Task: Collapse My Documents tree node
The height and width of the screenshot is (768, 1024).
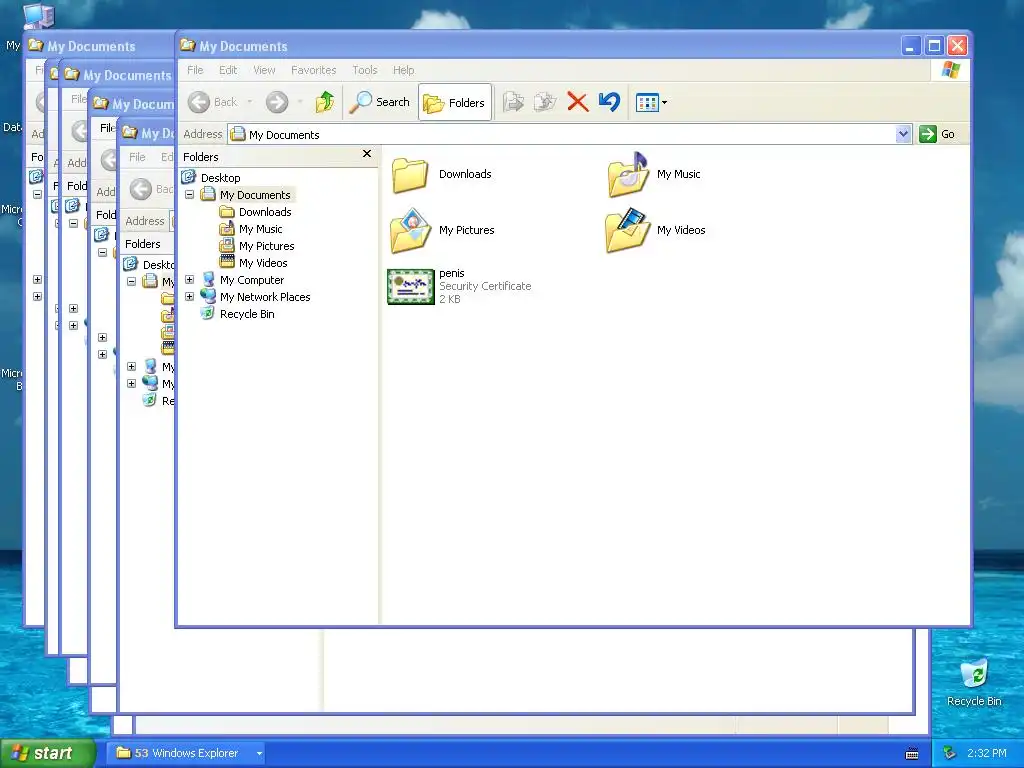Action: [189, 195]
